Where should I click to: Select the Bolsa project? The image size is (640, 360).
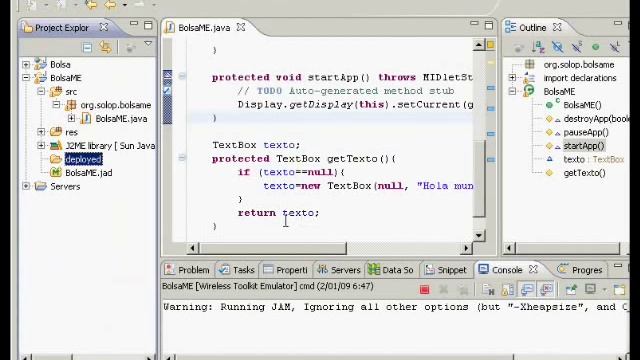(x=60, y=64)
